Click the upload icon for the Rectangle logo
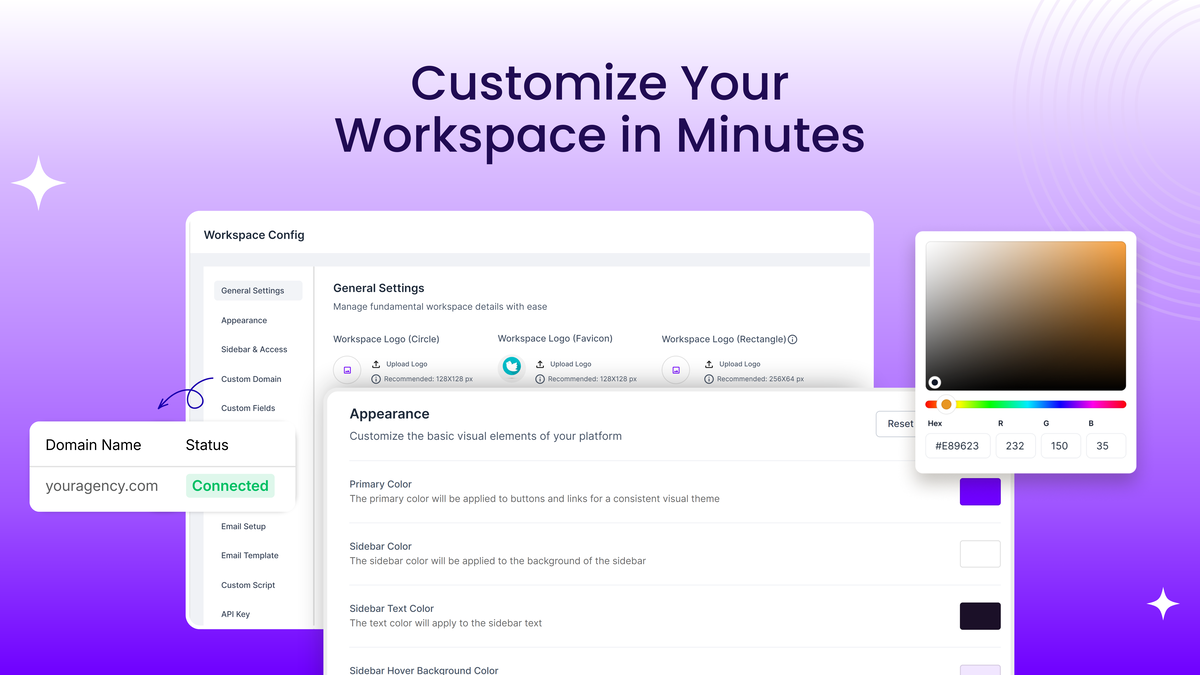 coord(709,363)
